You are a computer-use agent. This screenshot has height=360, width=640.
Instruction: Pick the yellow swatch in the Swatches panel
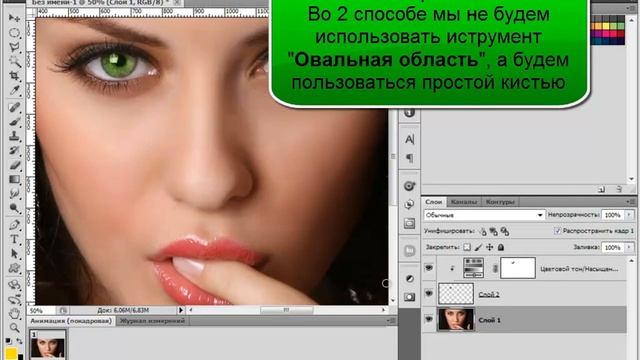coord(606,26)
